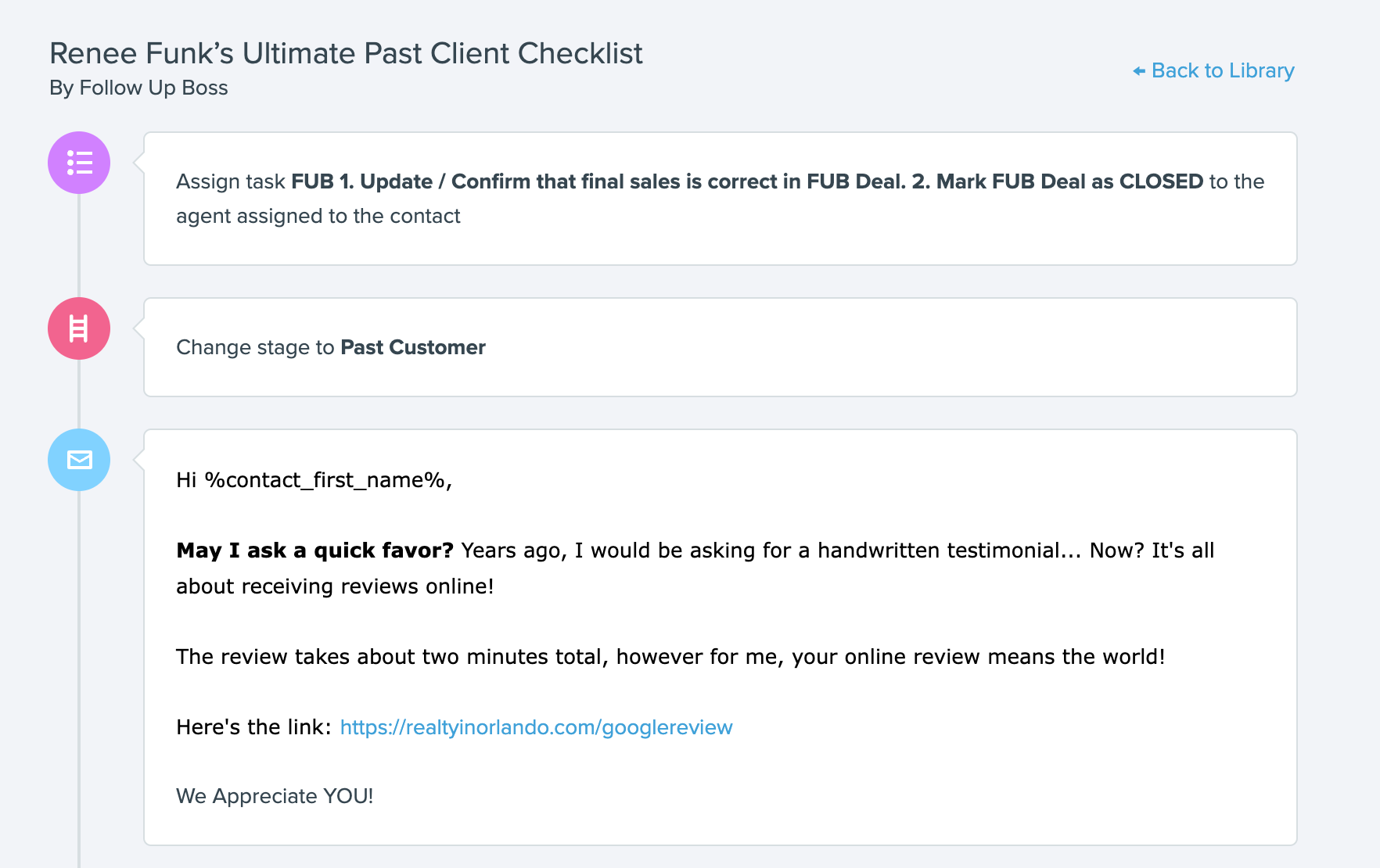Click the page title Renee Funk's Ultimate Past Client Checklist

(346, 53)
